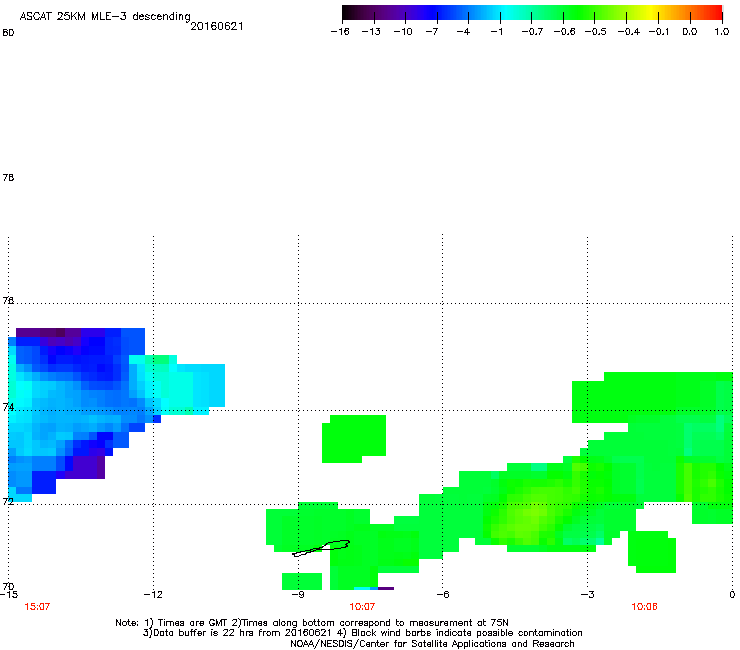
Task: Click the colorbar label "-0.5"
Action: [x=596, y=32]
